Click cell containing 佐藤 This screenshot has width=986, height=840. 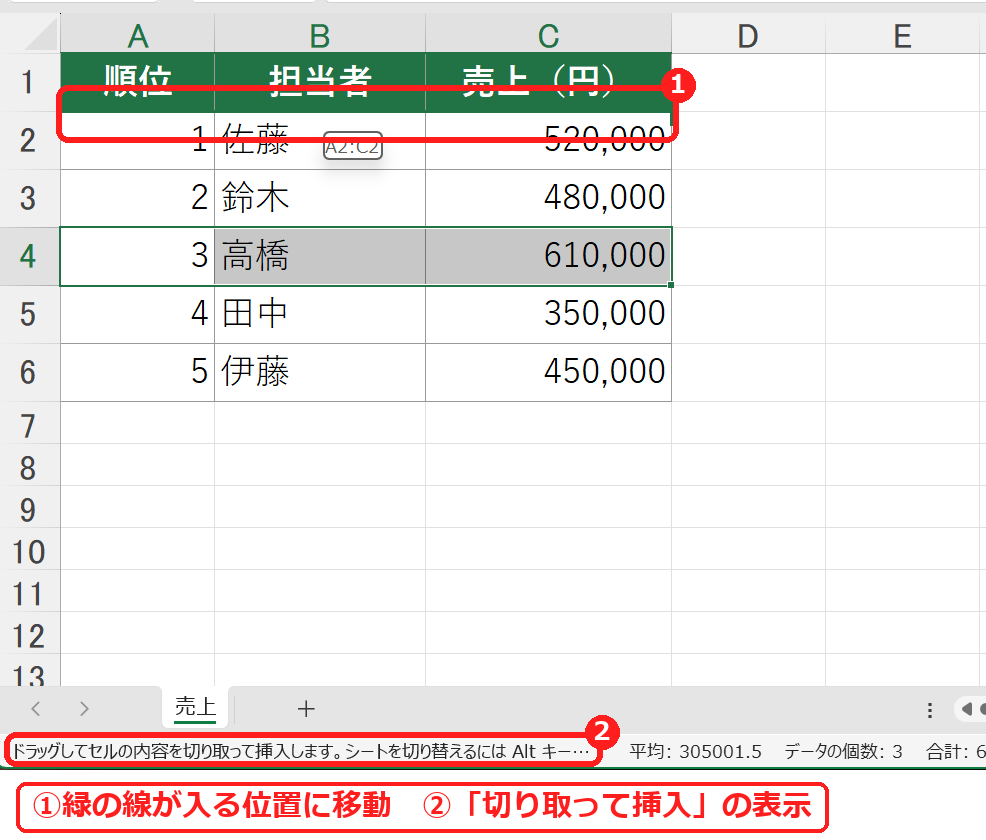coord(320,140)
